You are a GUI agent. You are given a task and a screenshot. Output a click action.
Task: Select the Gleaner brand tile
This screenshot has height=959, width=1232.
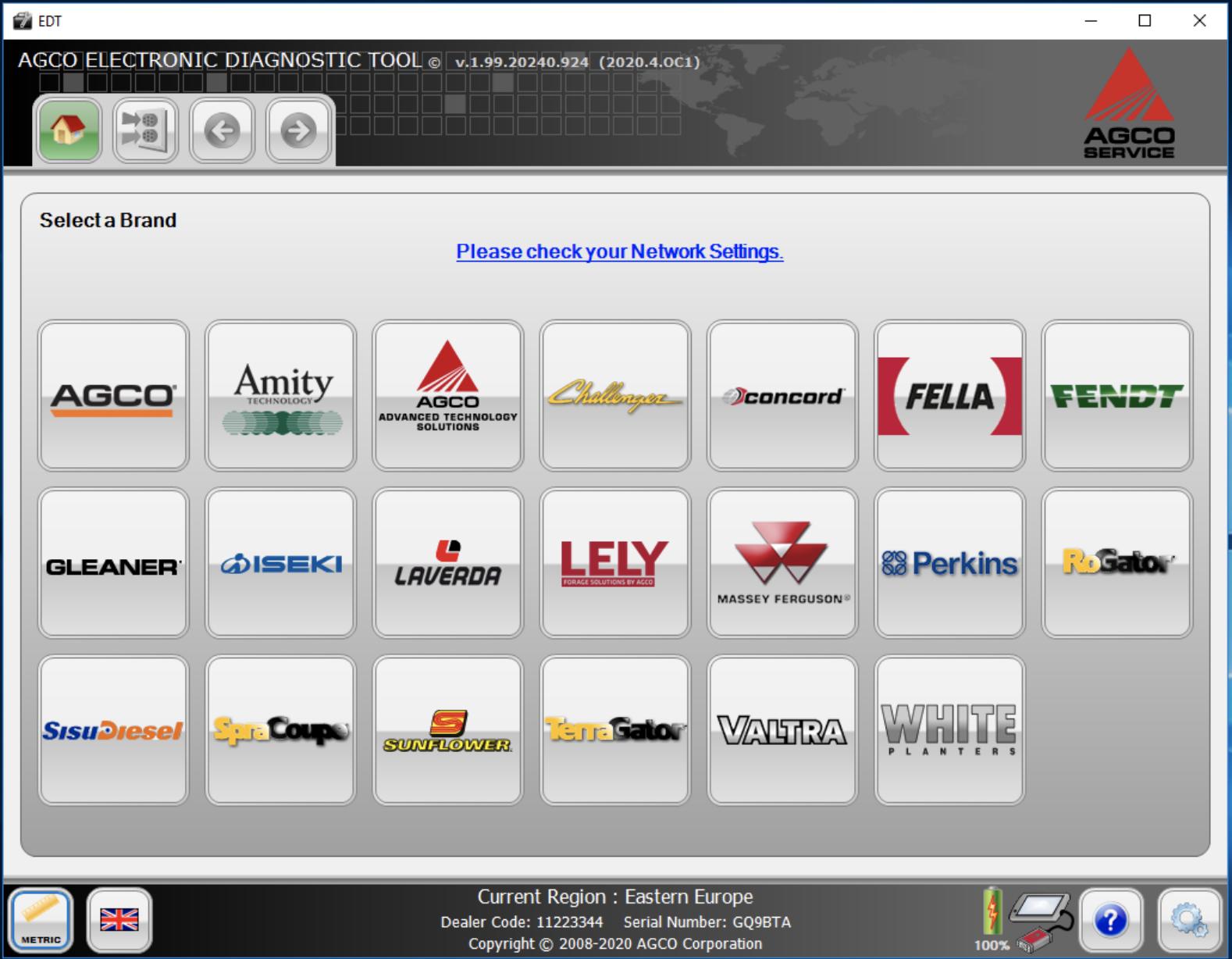(x=113, y=563)
